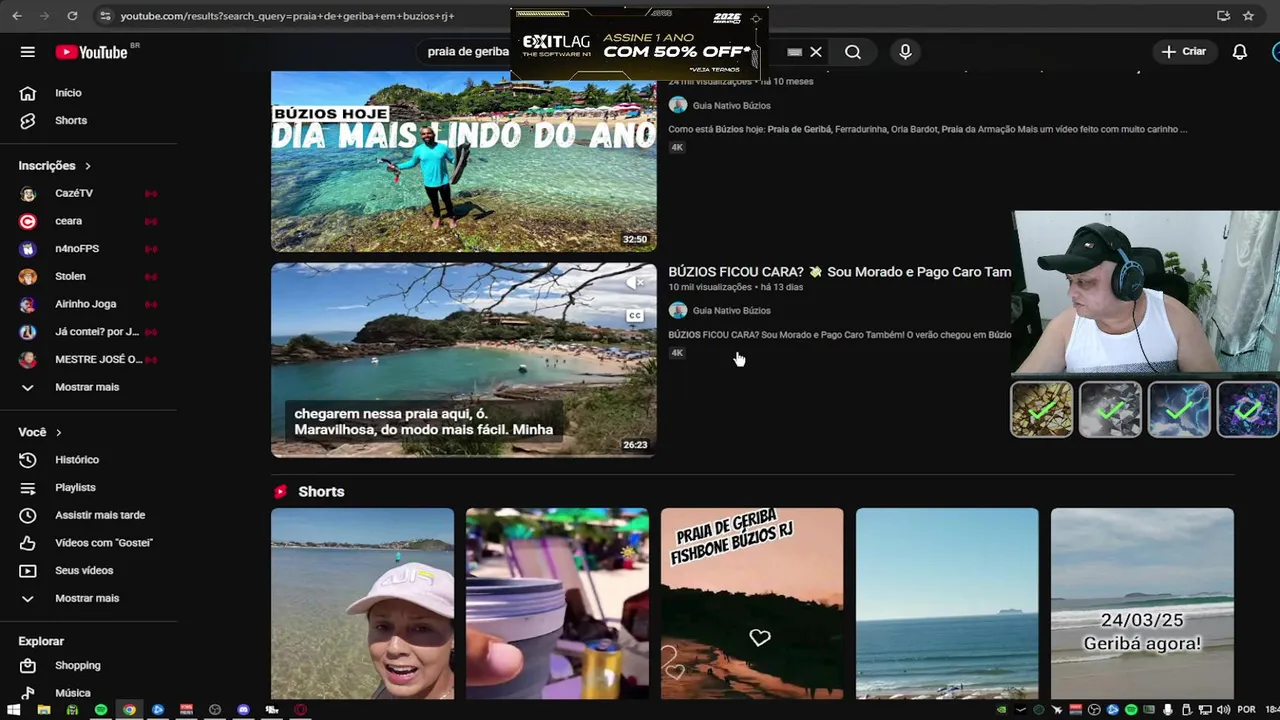1280x720 pixels.
Task: Click the ExitLag 50% OFF ad banner
Action: pos(639,45)
